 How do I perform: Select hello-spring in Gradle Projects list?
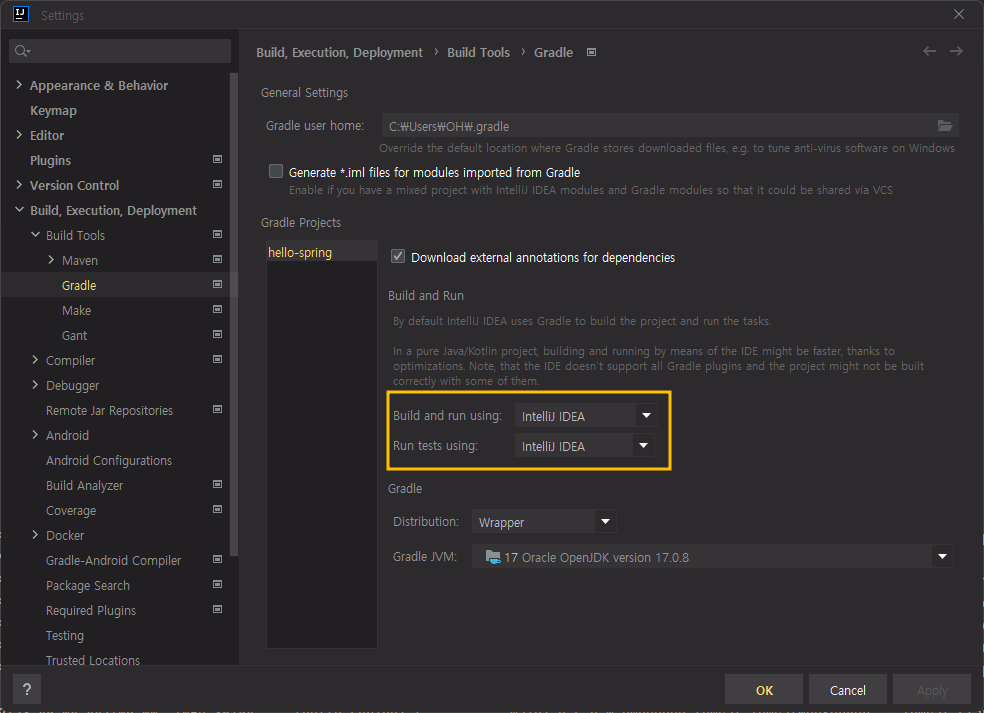pos(321,252)
